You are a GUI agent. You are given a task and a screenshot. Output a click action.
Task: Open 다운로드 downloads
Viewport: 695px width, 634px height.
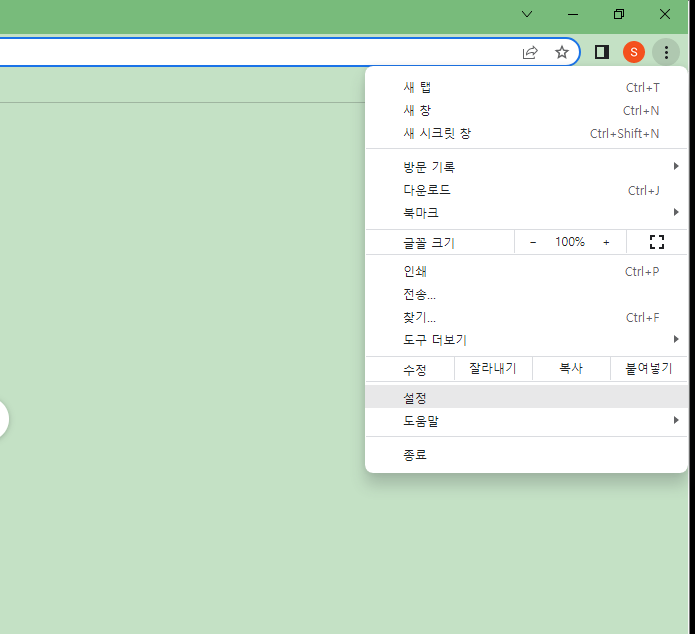(x=526, y=190)
